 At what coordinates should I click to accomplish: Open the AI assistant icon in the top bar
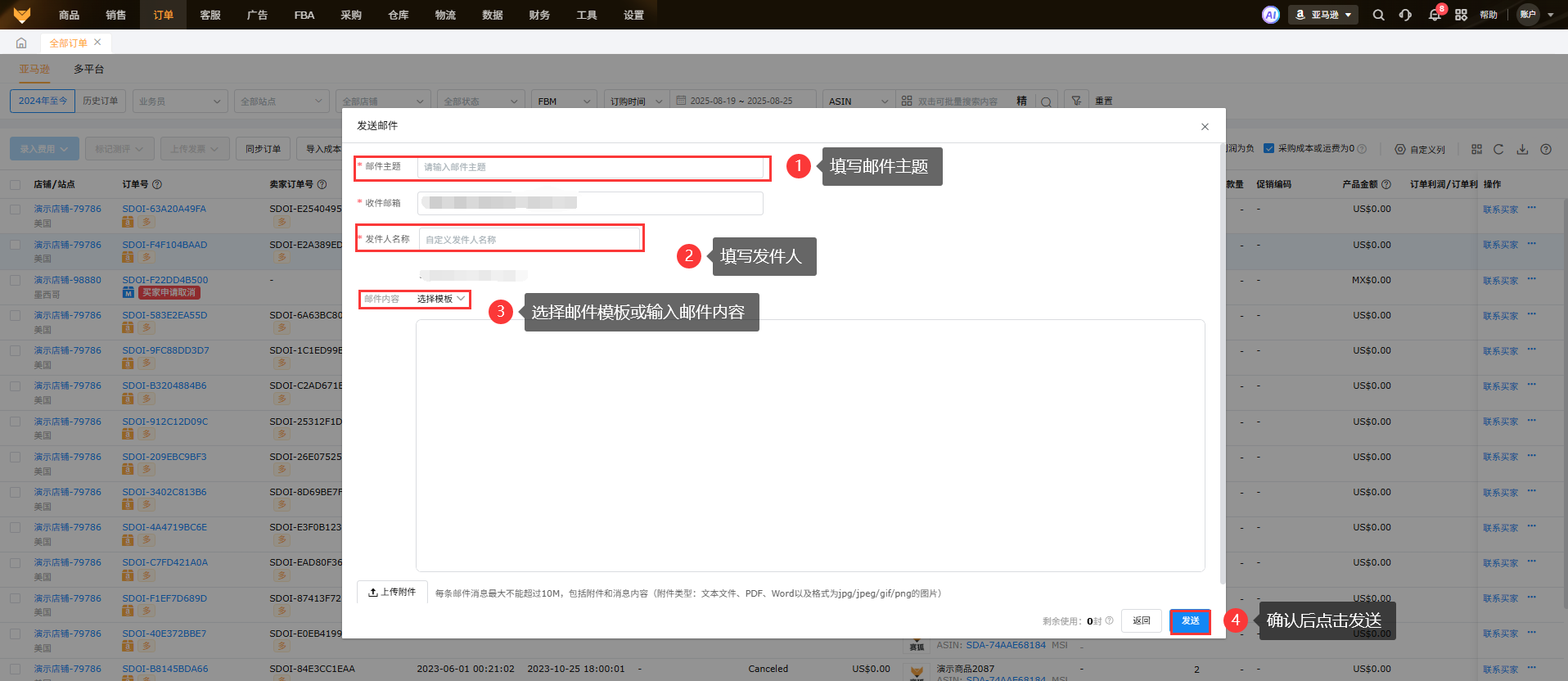pyautogui.click(x=1271, y=15)
